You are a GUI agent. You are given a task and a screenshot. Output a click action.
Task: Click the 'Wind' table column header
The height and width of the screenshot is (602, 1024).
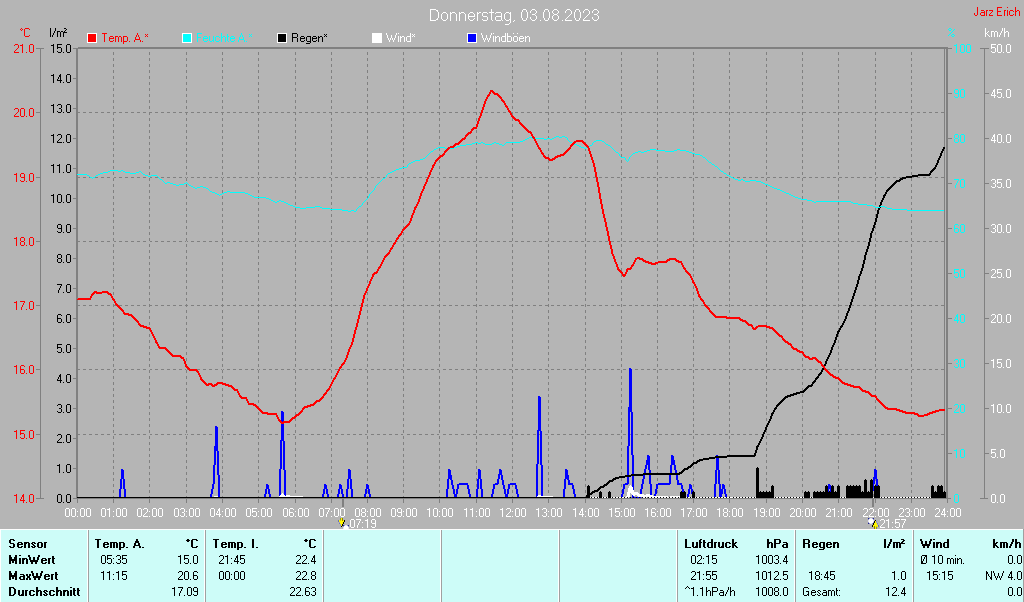point(935,544)
